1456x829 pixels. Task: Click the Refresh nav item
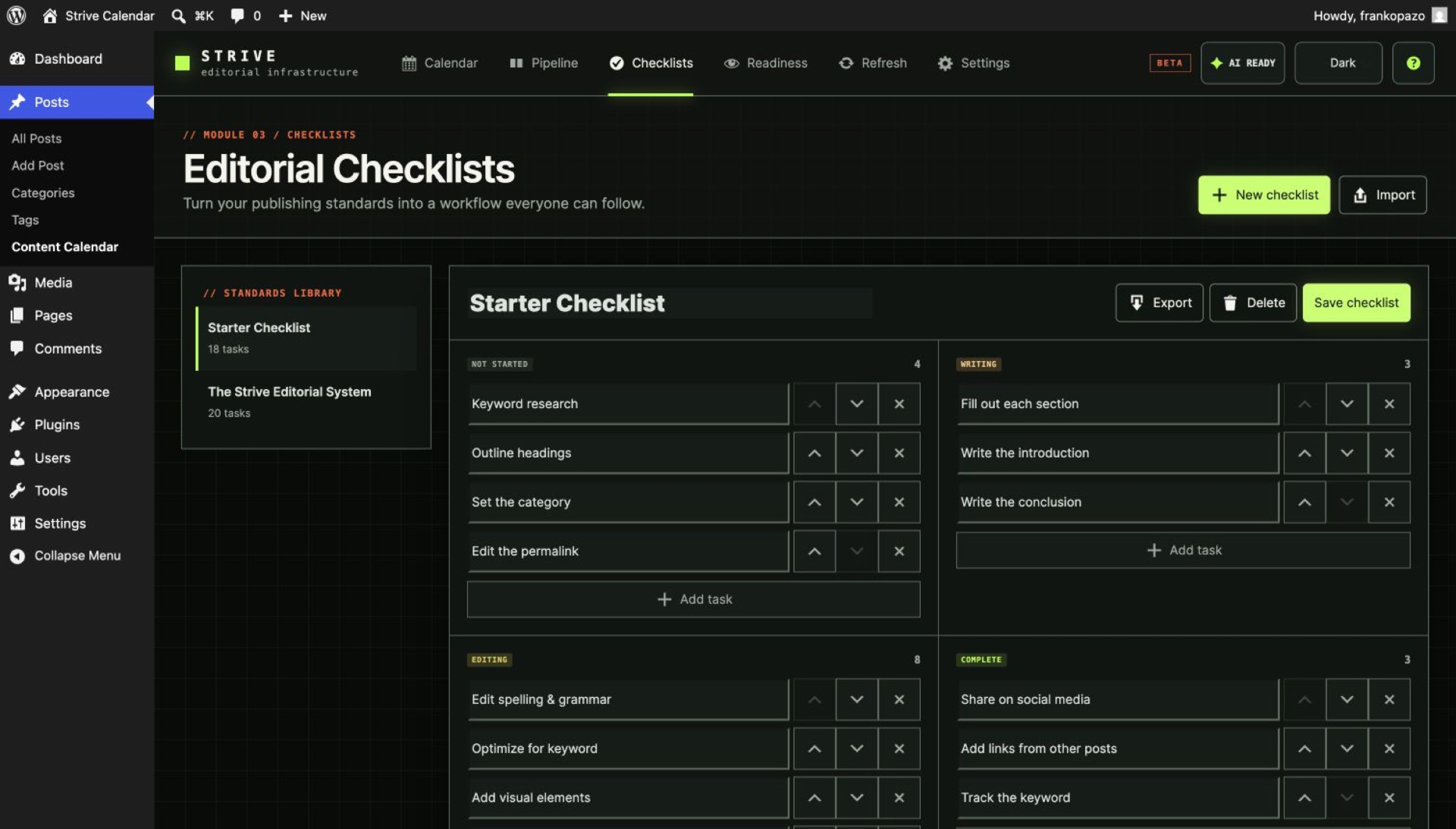point(872,63)
